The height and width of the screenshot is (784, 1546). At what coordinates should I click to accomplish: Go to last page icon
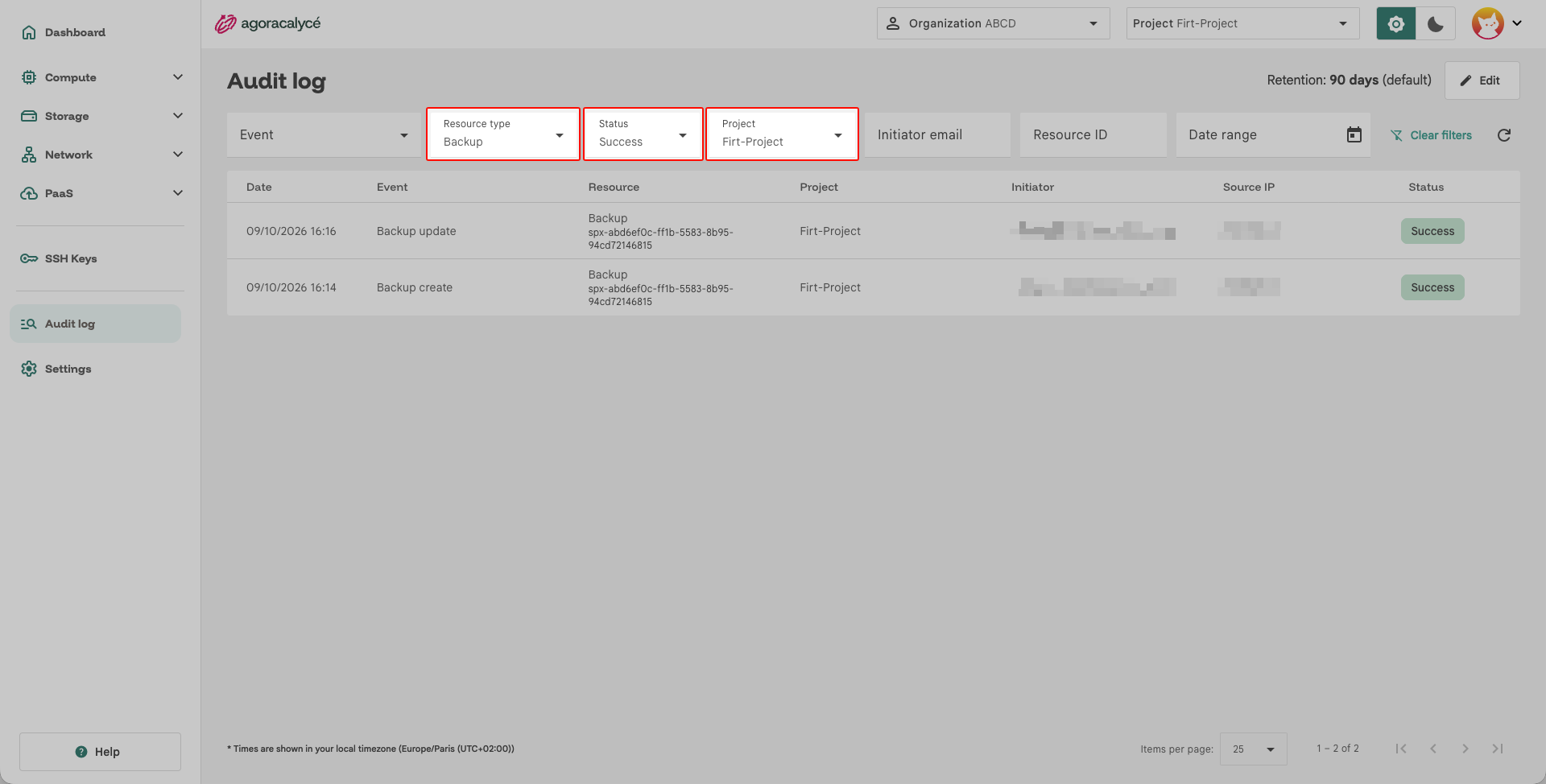click(x=1498, y=749)
